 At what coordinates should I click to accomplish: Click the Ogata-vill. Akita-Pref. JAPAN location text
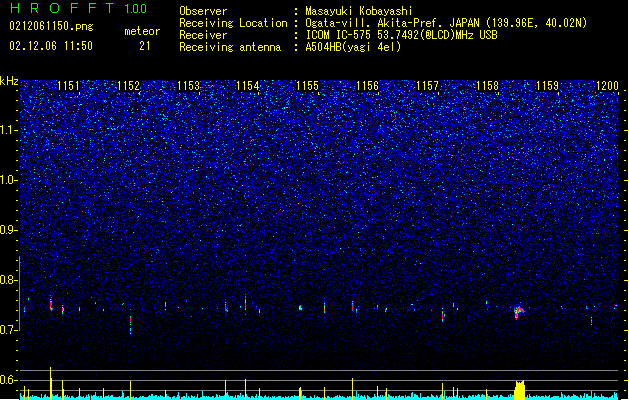coord(446,23)
